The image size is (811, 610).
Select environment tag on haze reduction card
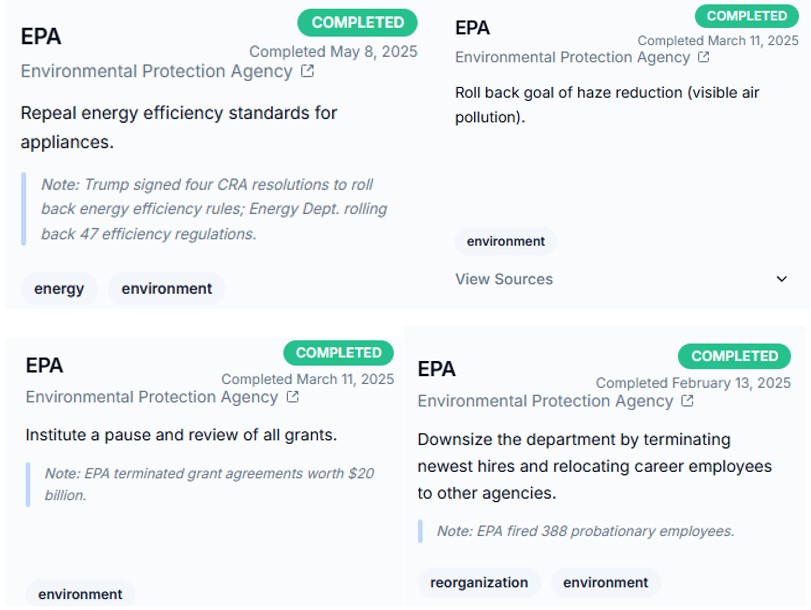506,241
